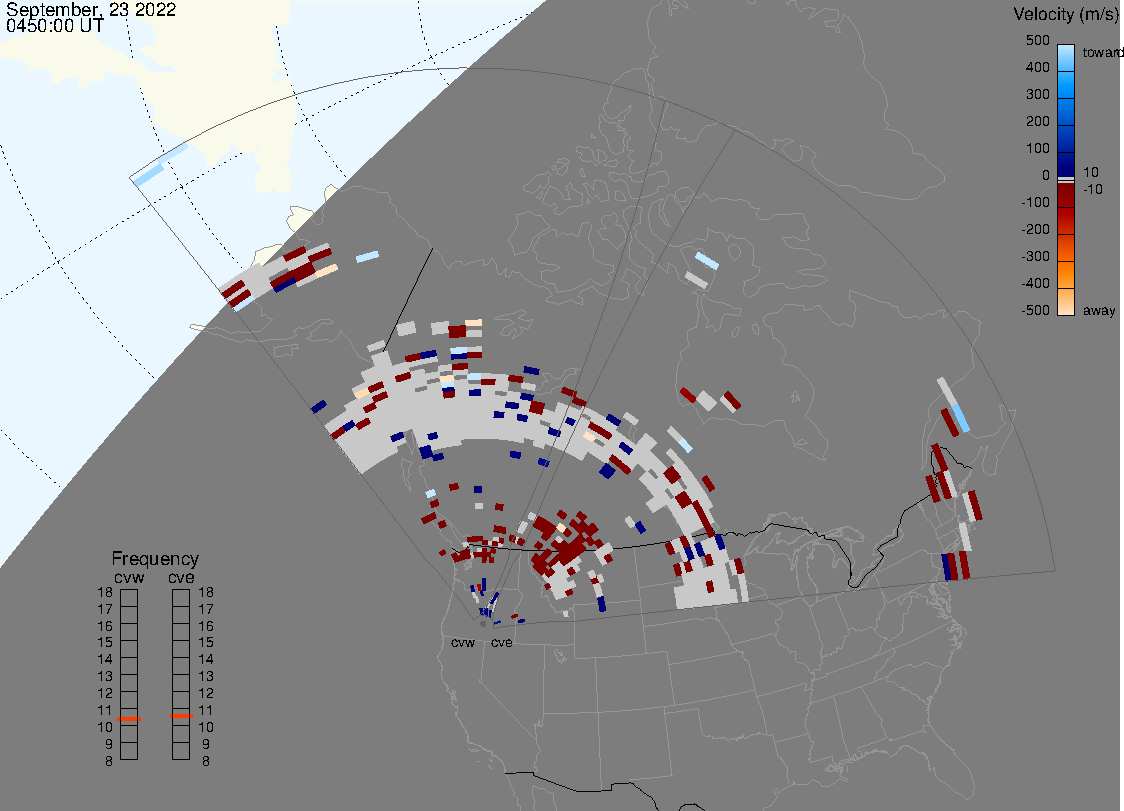Click the date text "September, 23 2022"
Image resolution: width=1124 pixels, height=811 pixels.
(x=91, y=9)
